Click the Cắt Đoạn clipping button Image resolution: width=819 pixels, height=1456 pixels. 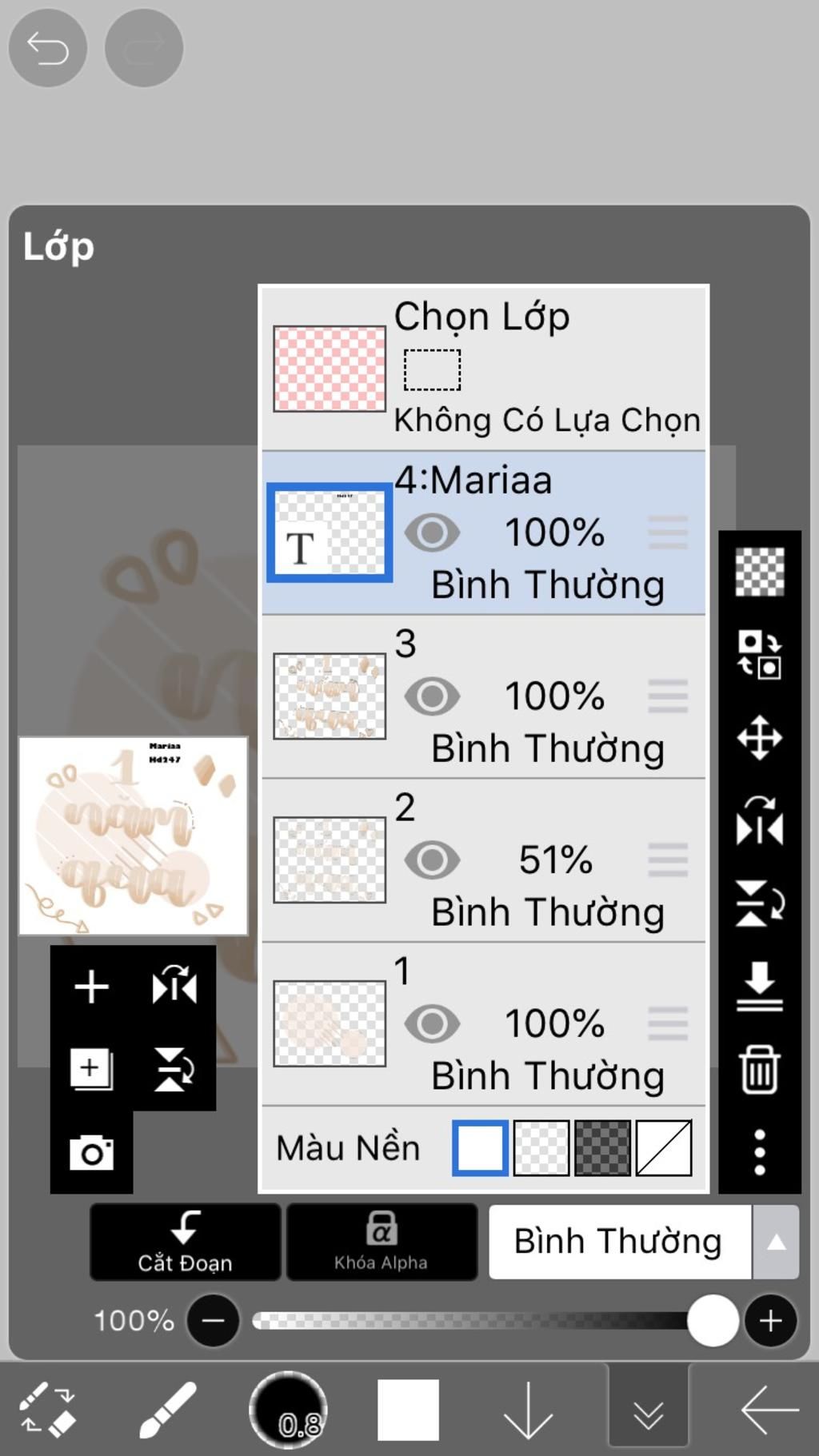[x=185, y=1242]
